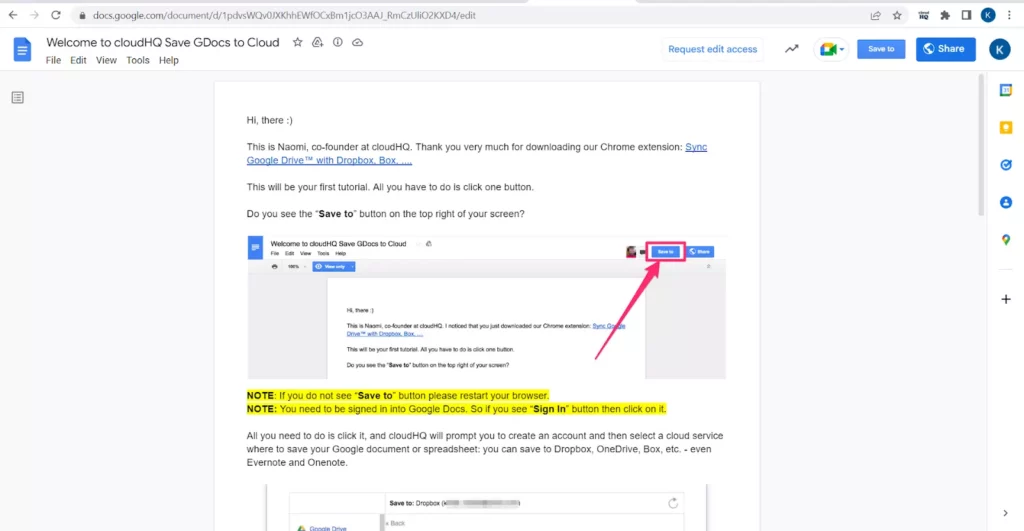Open Google Maps side panel
The image size is (1024, 531).
tap(1006, 240)
